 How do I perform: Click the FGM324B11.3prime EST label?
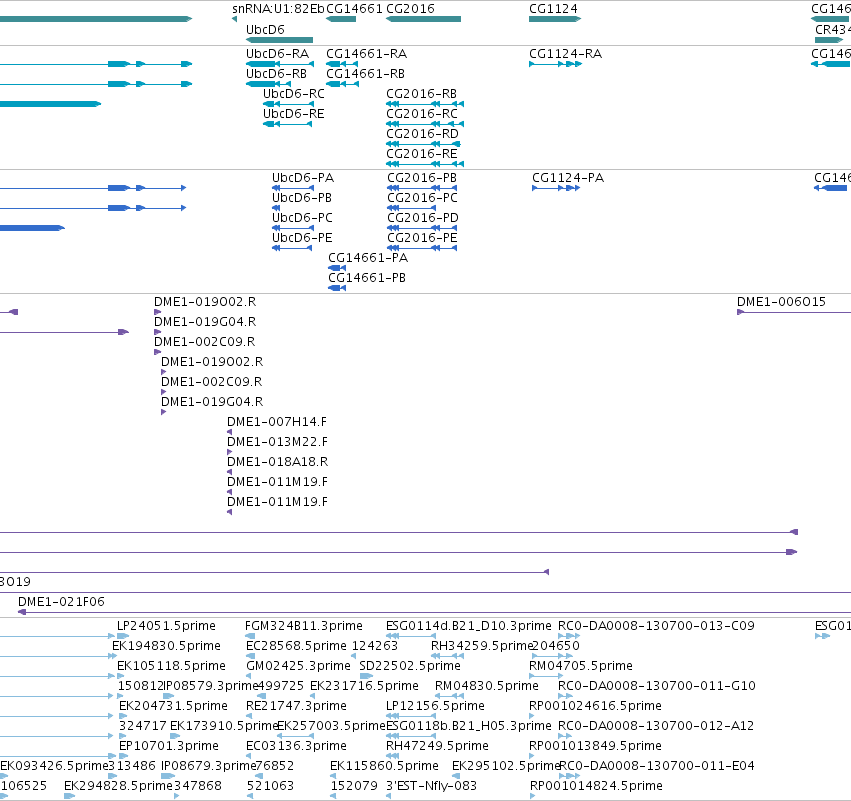(x=304, y=626)
